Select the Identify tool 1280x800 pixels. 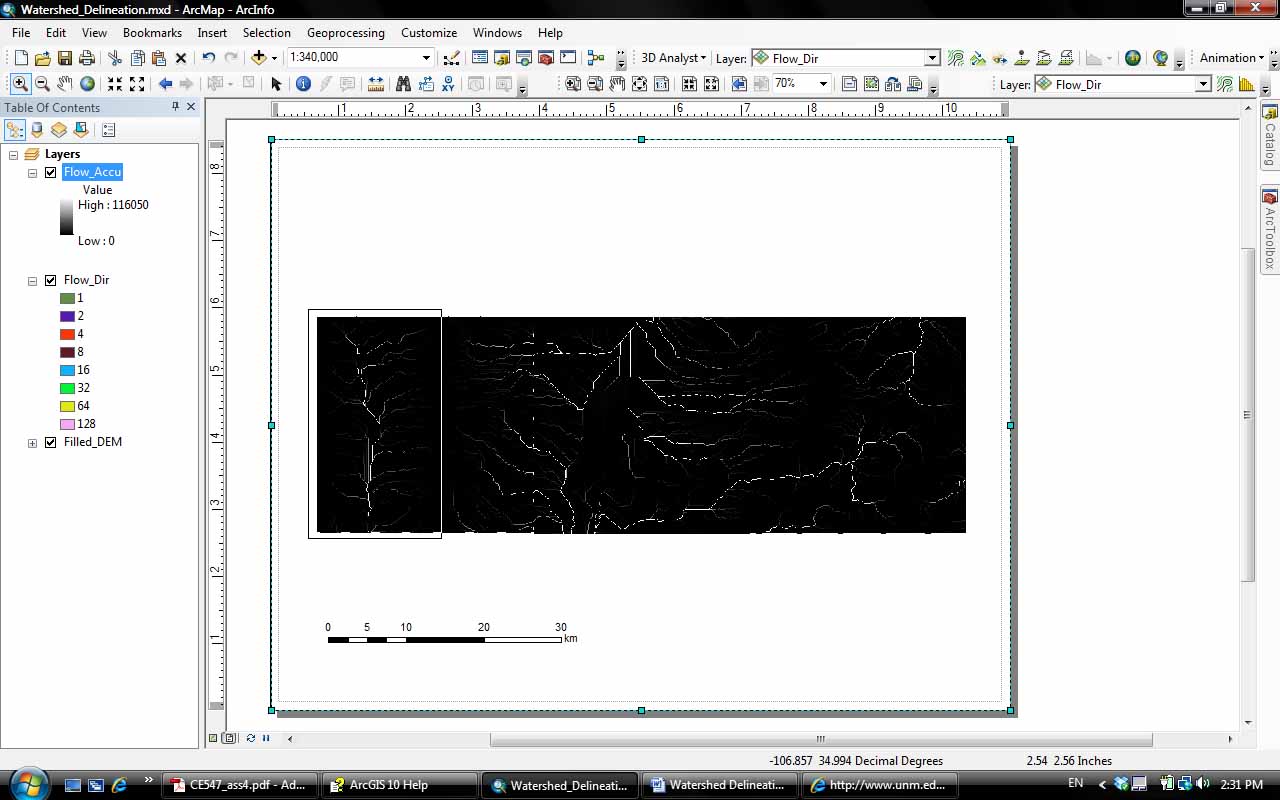[303, 84]
